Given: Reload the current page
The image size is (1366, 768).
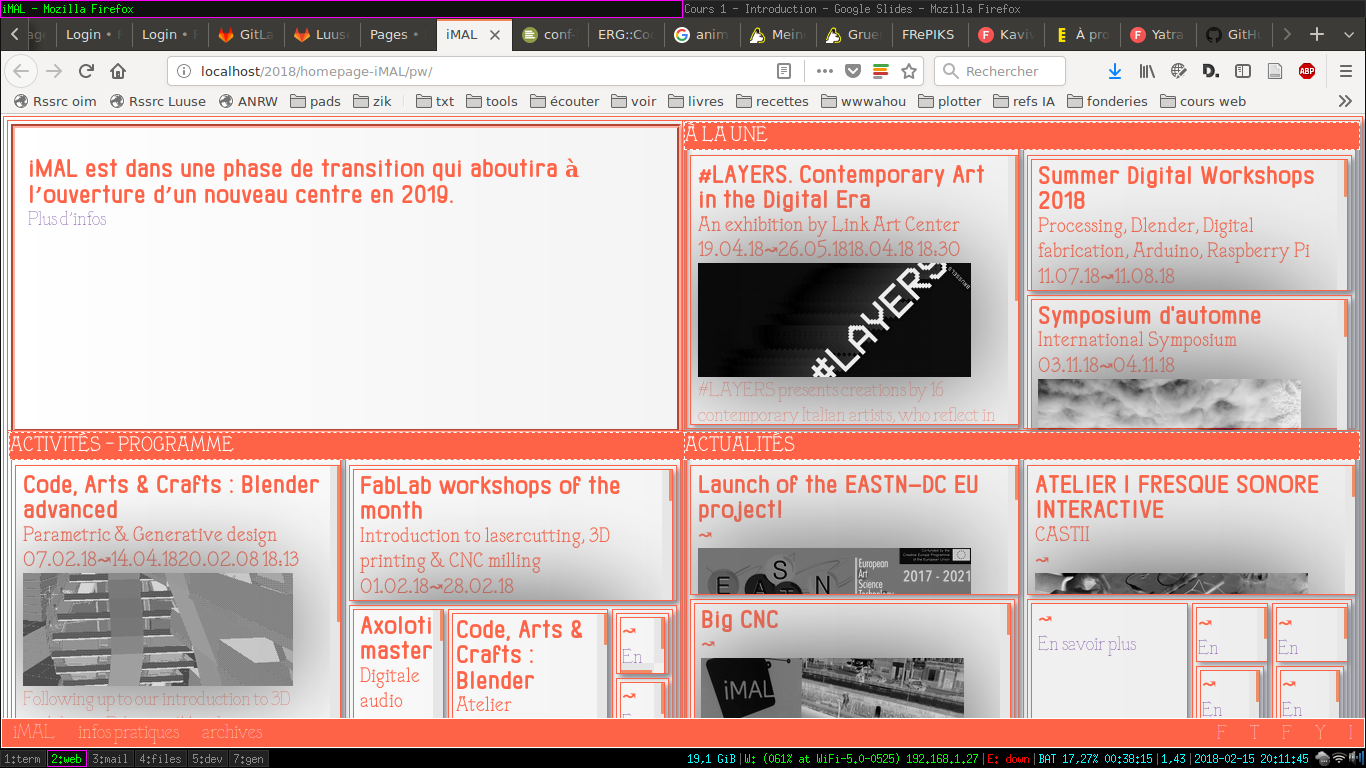Looking at the screenshot, I should coord(87,71).
